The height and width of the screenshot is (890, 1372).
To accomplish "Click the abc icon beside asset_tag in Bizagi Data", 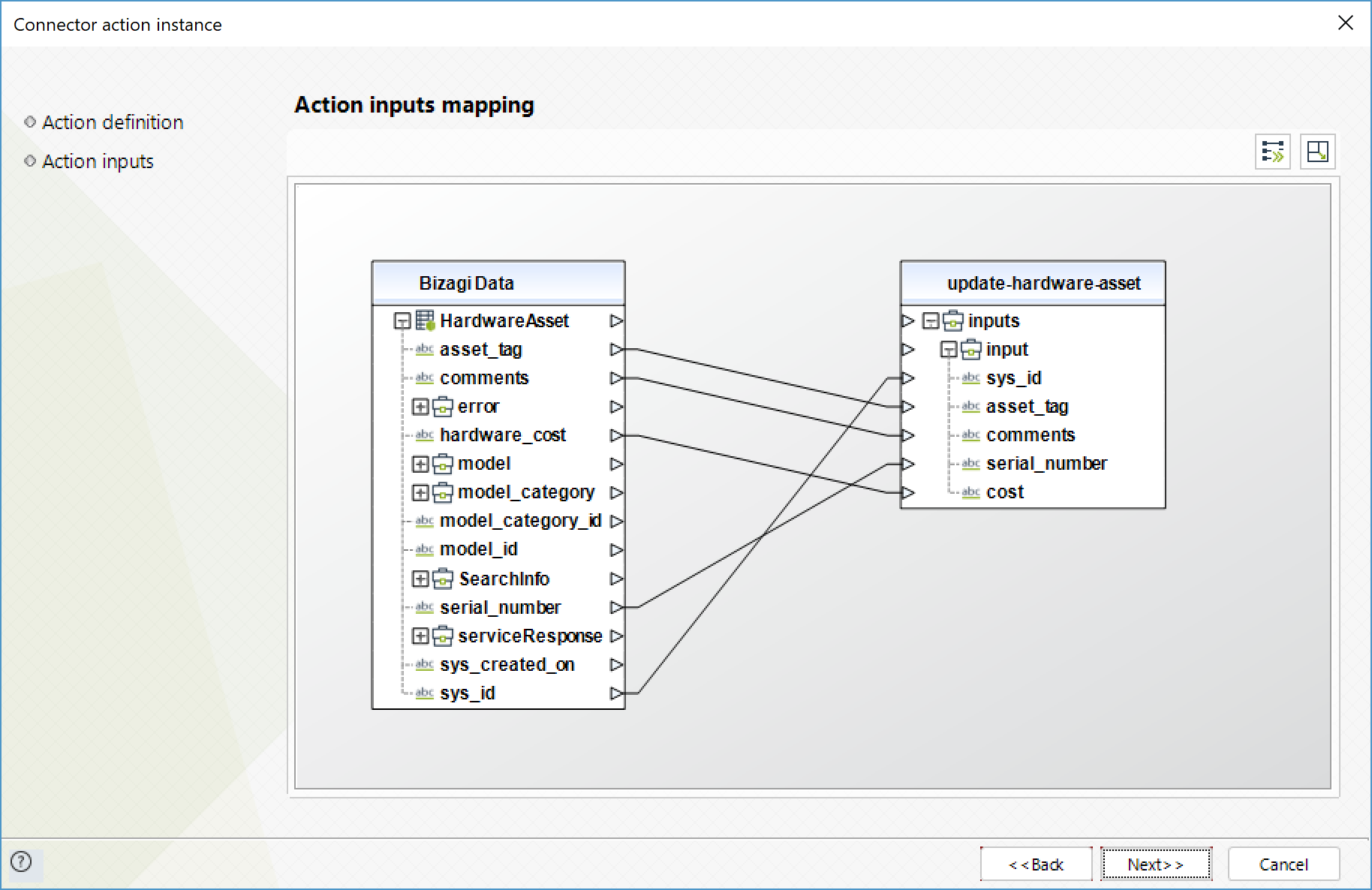I will (x=424, y=349).
